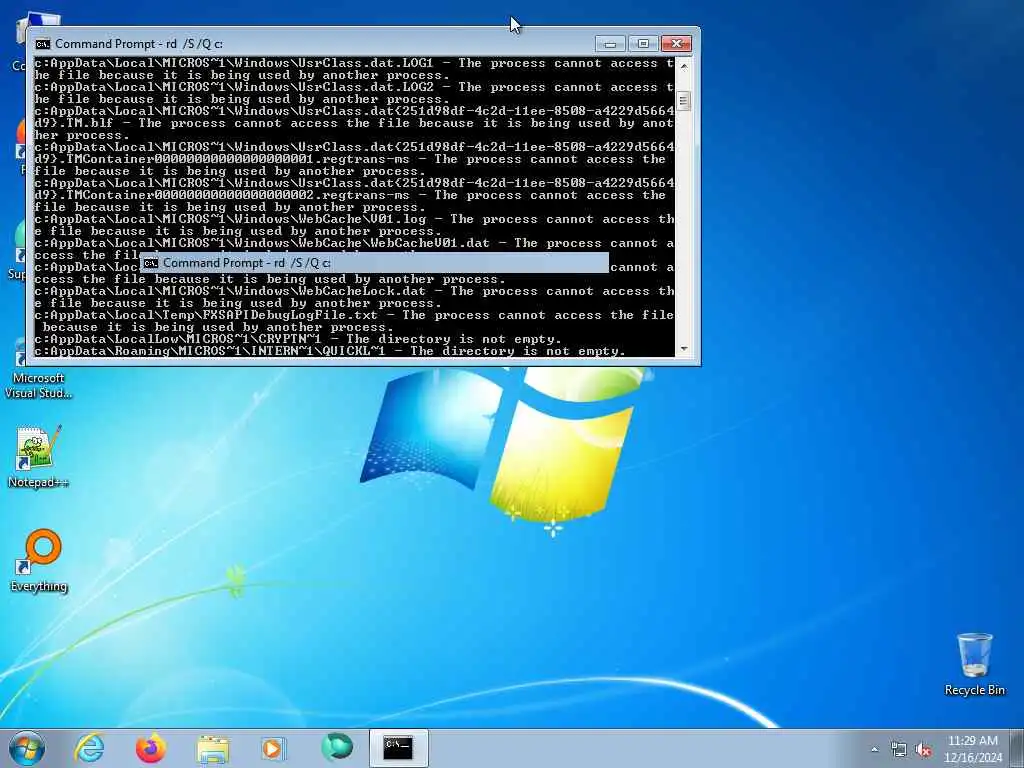Click the QUICKL~1 directory not empty line
The width and height of the screenshot is (1024, 768).
(330, 351)
